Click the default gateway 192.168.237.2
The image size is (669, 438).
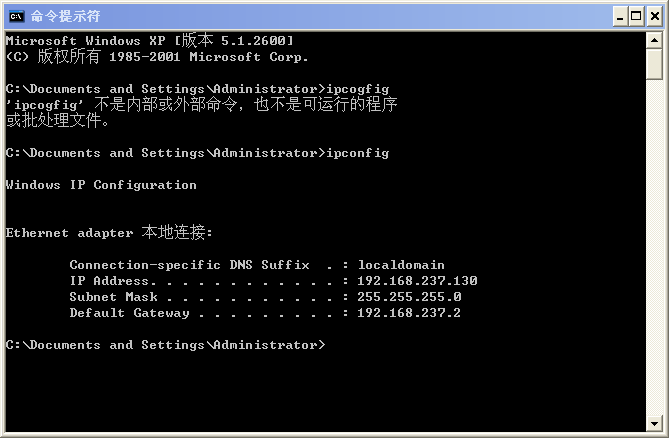pos(409,313)
